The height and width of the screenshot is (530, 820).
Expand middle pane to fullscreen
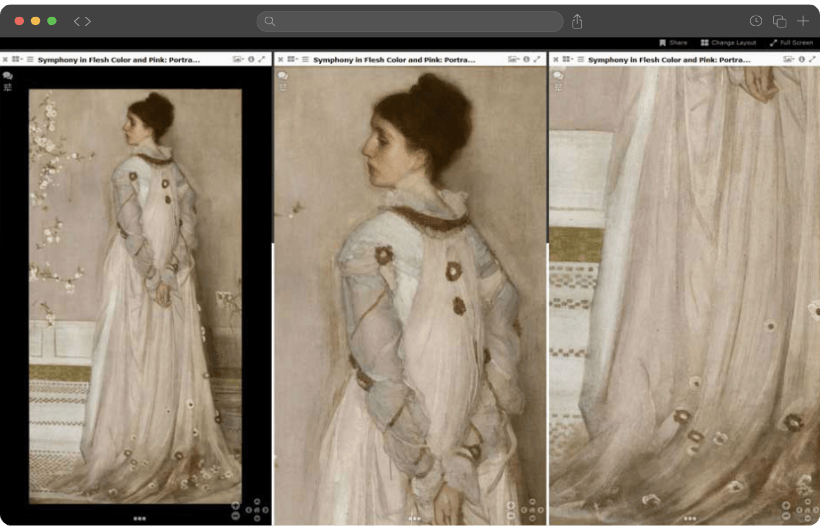click(537, 59)
